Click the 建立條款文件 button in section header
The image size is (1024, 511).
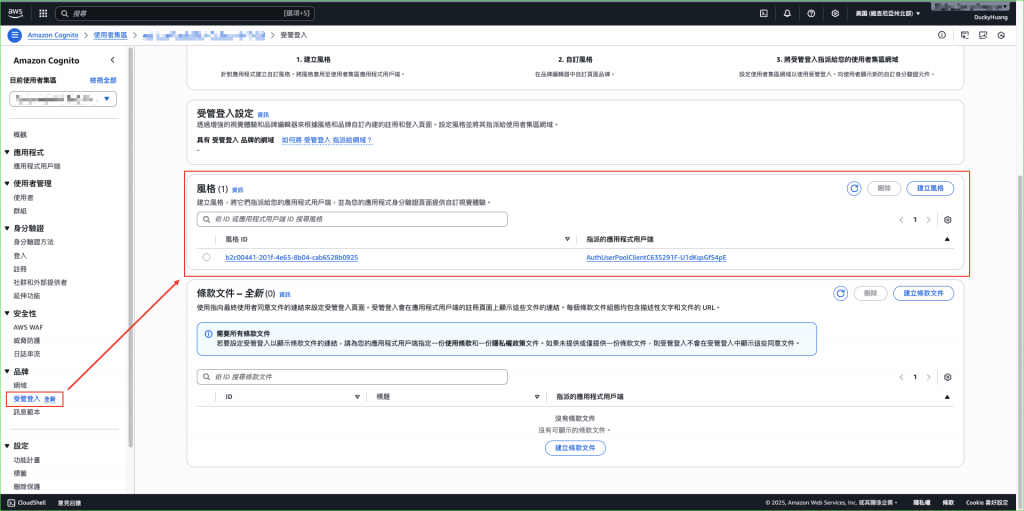pyautogui.click(x=923, y=293)
